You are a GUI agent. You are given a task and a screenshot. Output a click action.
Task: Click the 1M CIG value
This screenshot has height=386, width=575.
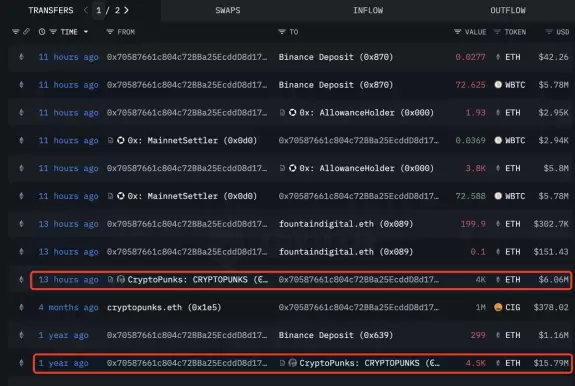point(480,307)
